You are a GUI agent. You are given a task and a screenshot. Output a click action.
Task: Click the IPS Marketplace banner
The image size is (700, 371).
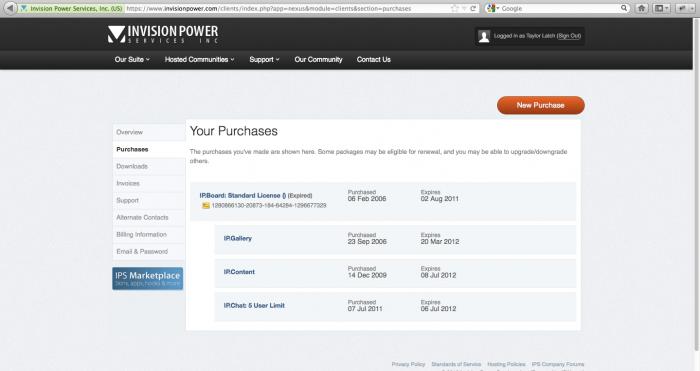coord(148,279)
